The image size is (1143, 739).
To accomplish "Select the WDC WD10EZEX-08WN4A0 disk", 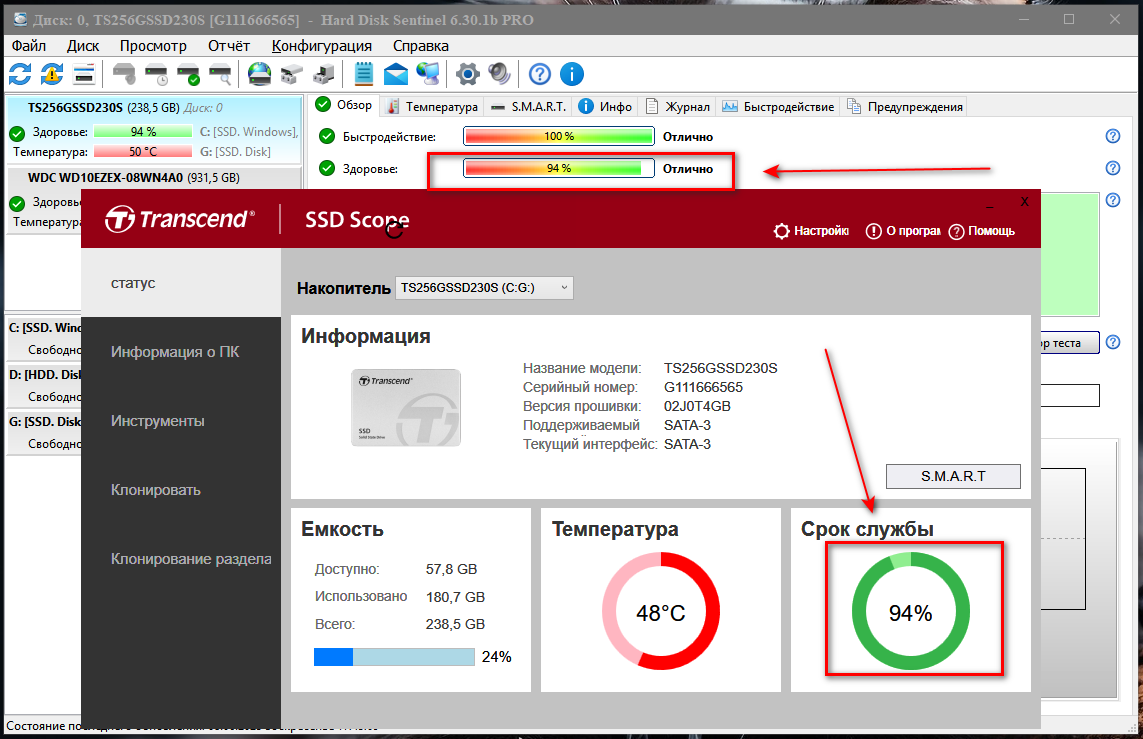I will 154,177.
